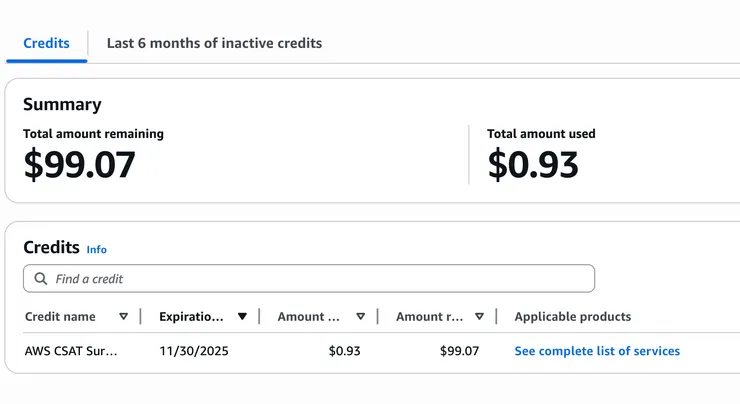This screenshot has height=404, width=740.
Task: Click the sort arrow beside Amount used
Action: 360,317
